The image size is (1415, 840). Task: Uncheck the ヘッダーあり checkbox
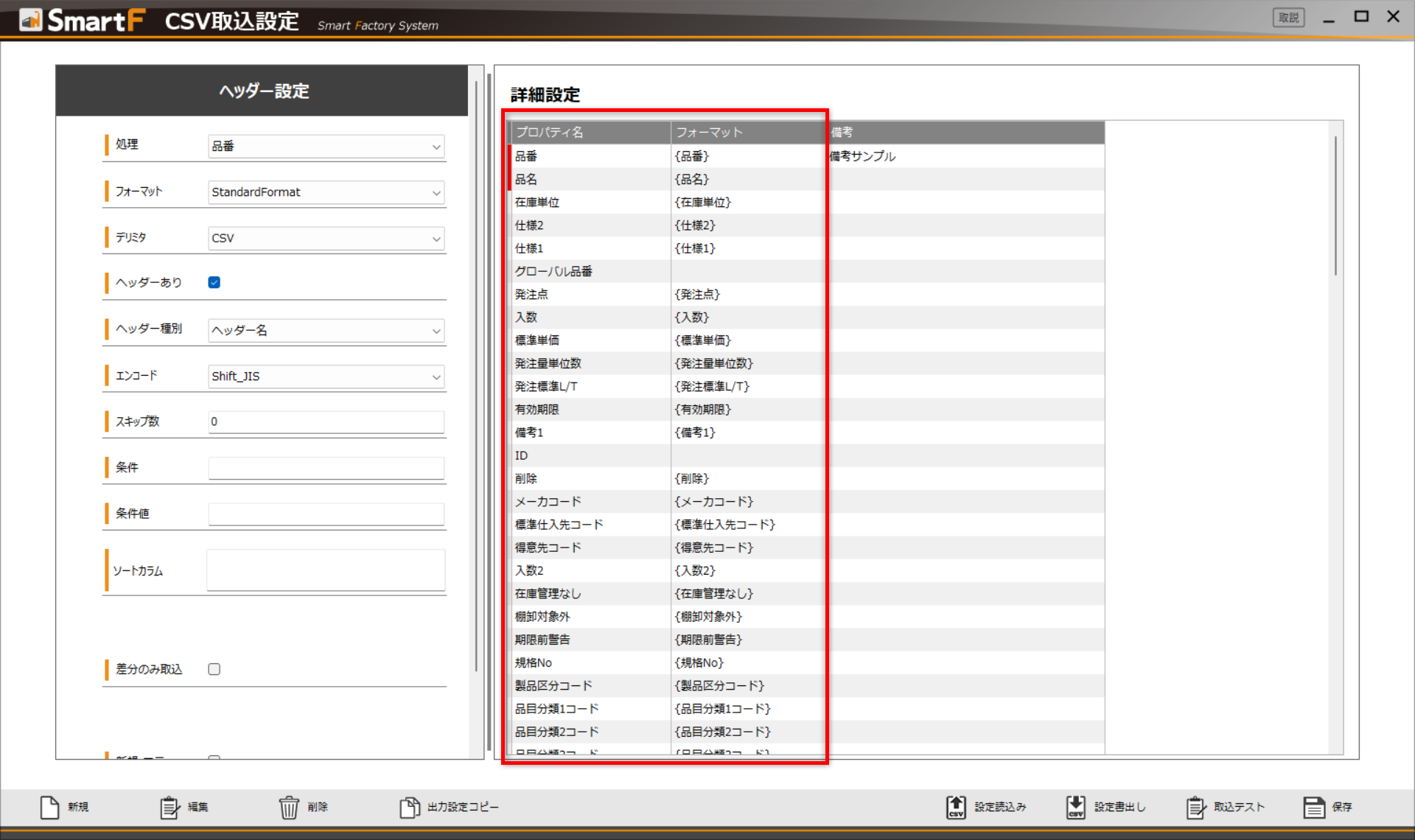point(214,282)
